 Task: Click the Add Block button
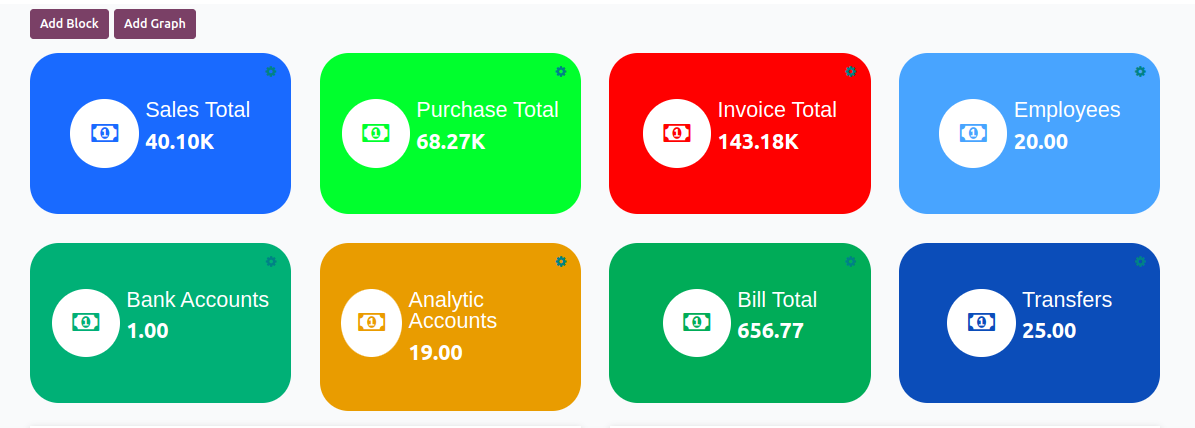coord(69,24)
